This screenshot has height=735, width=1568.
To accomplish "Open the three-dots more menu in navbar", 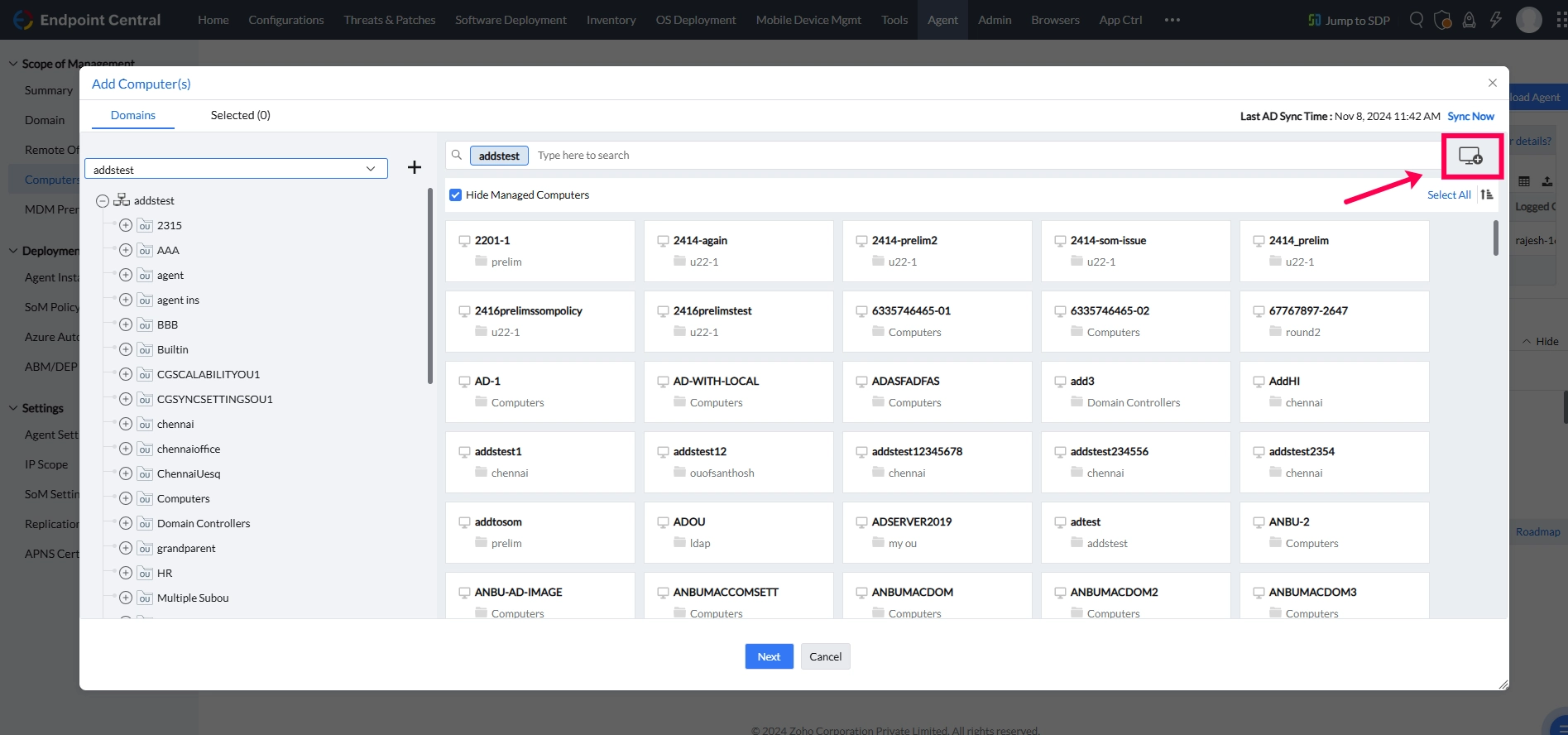I will coord(1172,20).
